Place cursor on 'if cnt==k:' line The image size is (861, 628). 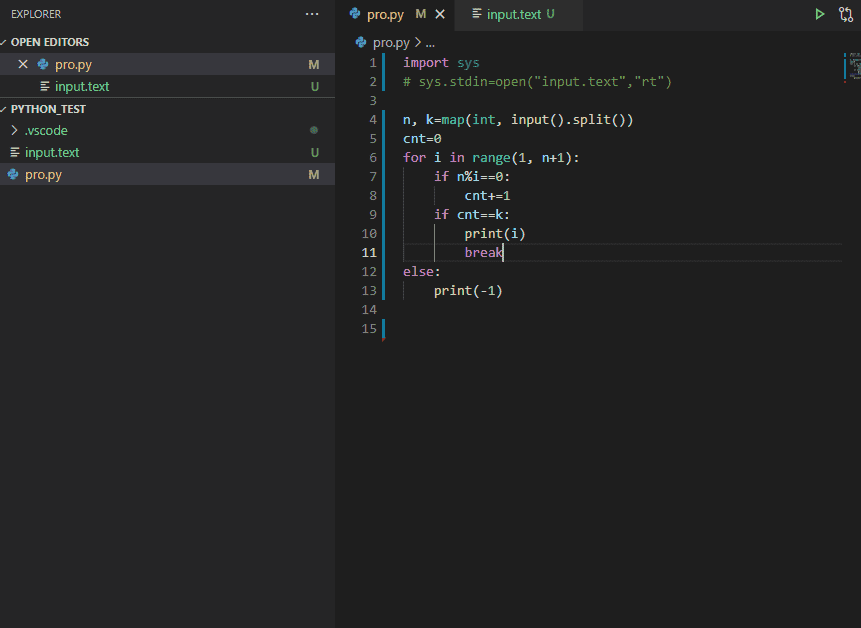[x=472, y=215]
